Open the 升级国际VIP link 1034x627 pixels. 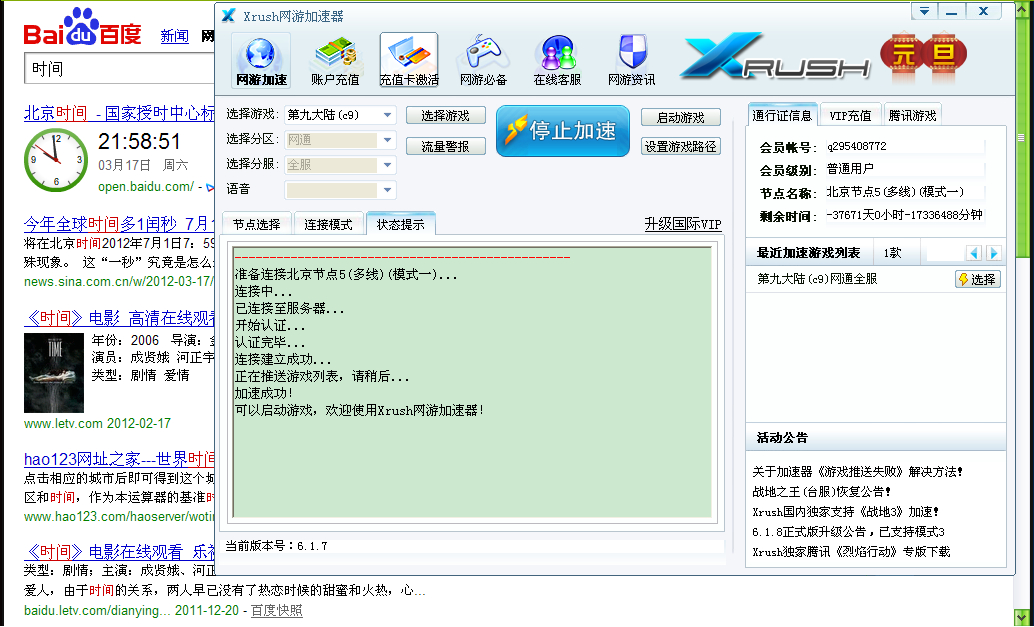683,224
